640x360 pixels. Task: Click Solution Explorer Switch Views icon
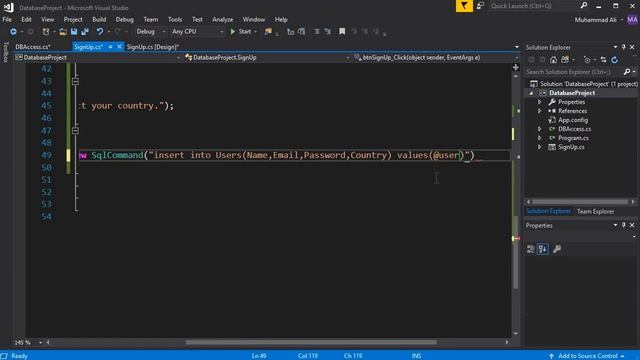click(x=565, y=60)
